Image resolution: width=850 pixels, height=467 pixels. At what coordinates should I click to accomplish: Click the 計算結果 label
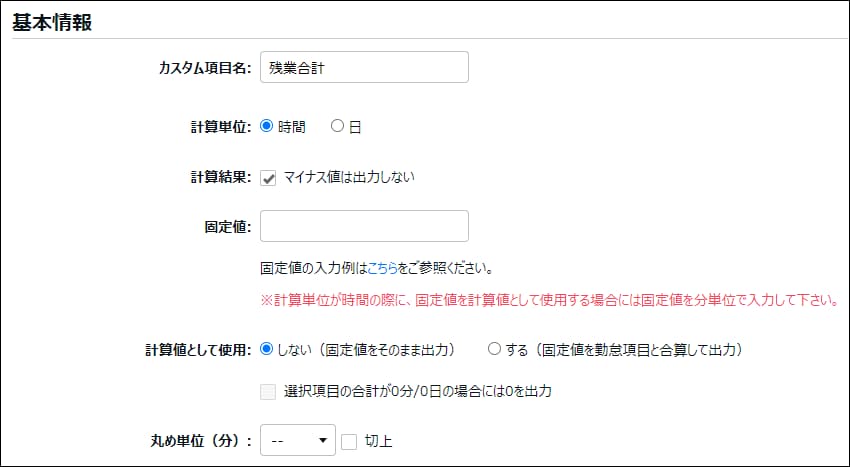(213, 178)
